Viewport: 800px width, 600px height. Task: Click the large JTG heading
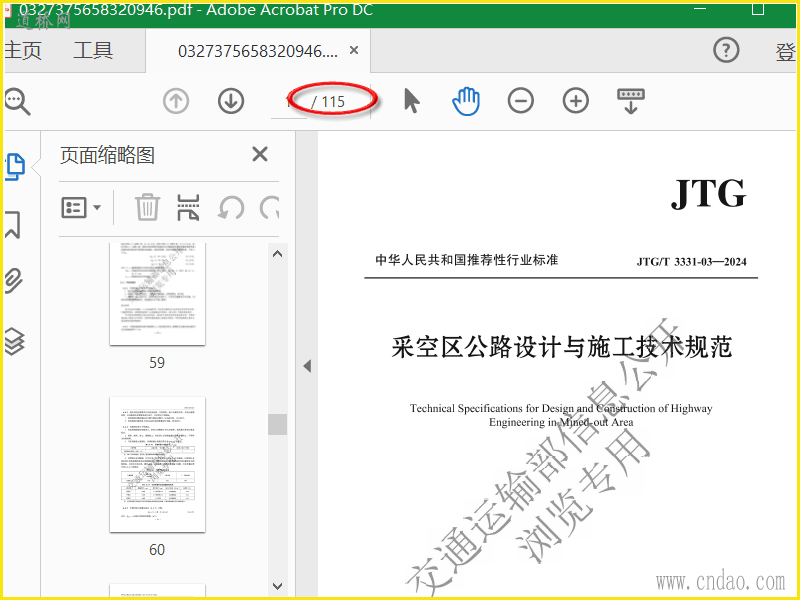pyautogui.click(x=709, y=193)
